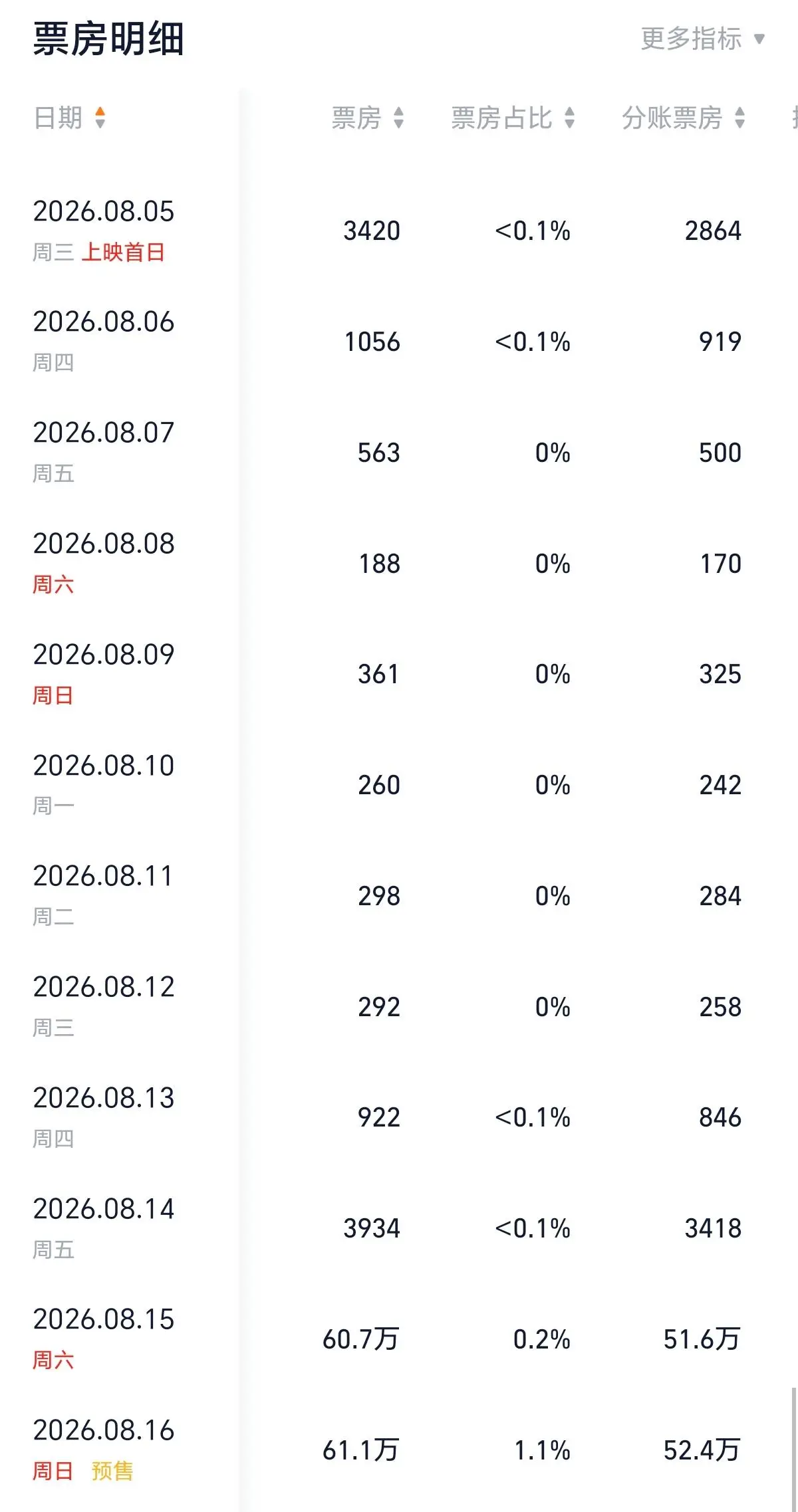The image size is (798, 1512).
Task: Sort by the 票房占比 column arrows
Action: [x=569, y=118]
